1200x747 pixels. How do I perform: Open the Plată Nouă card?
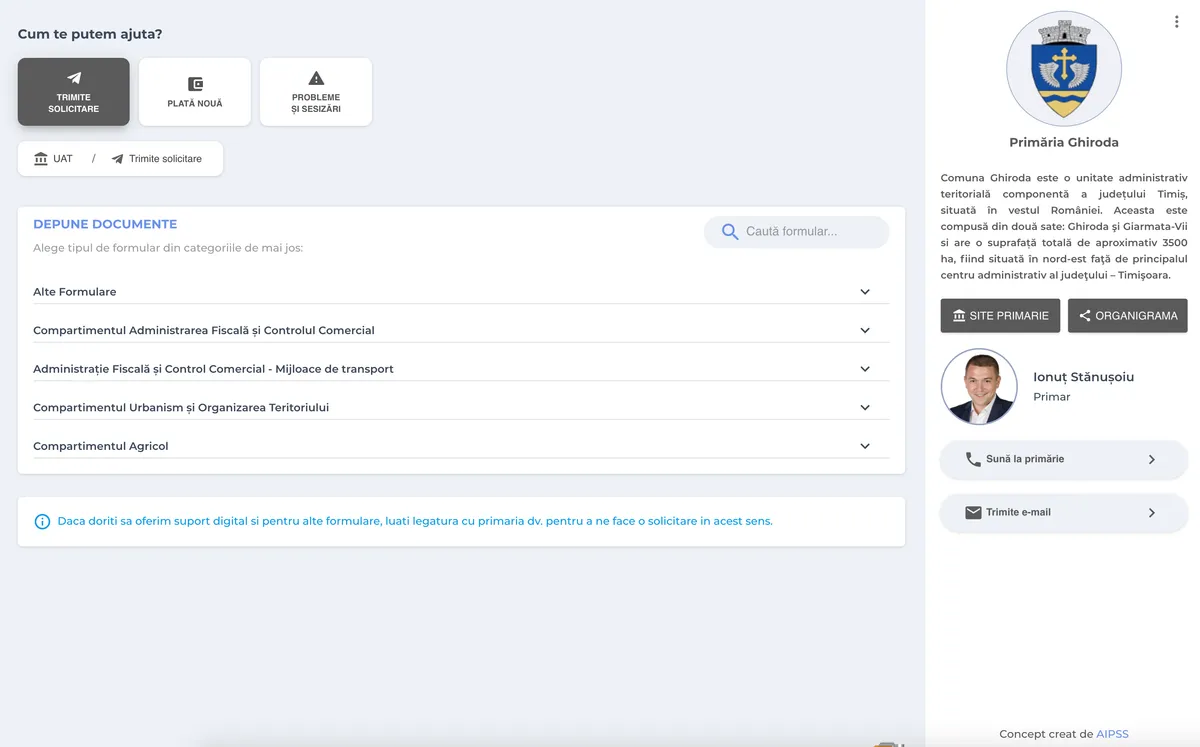(195, 92)
